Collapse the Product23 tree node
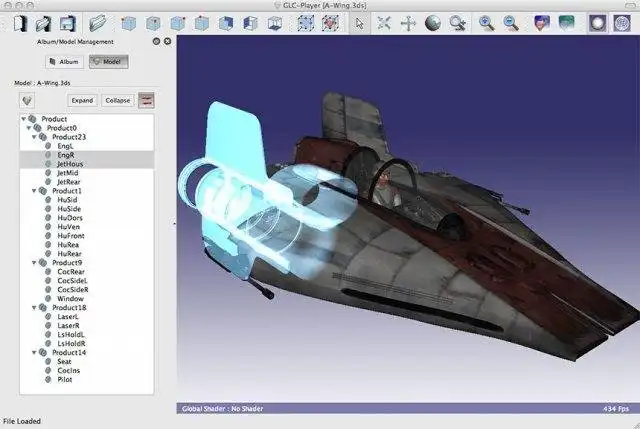Viewport: 640px width, 429px height. click(35, 137)
